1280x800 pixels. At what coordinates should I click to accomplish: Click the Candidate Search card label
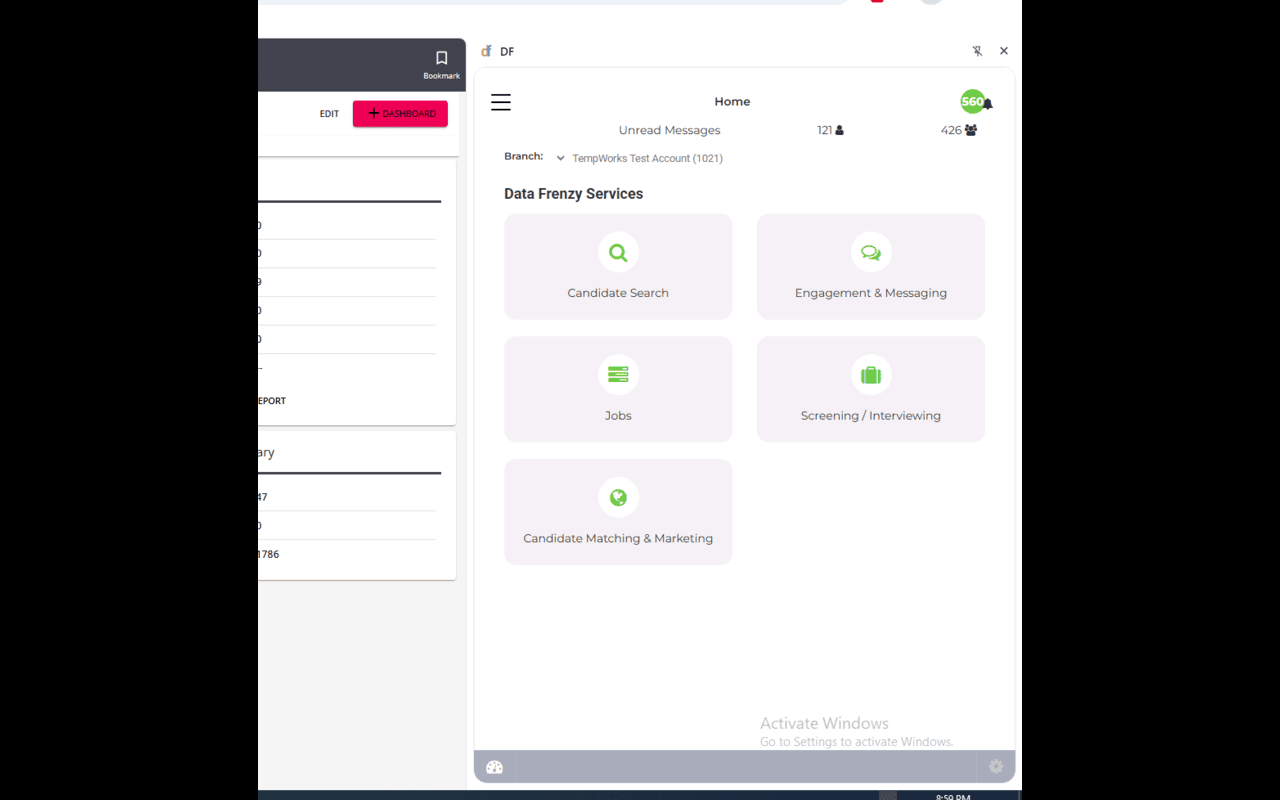(x=618, y=293)
